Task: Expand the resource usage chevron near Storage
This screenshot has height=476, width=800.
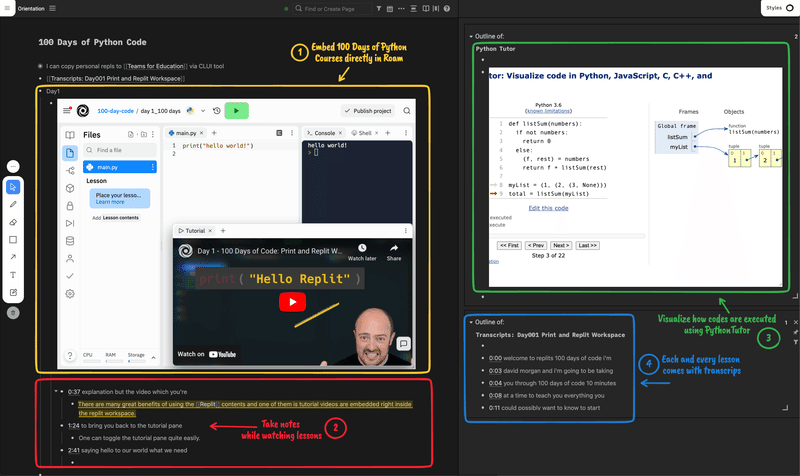Action: click(153, 357)
